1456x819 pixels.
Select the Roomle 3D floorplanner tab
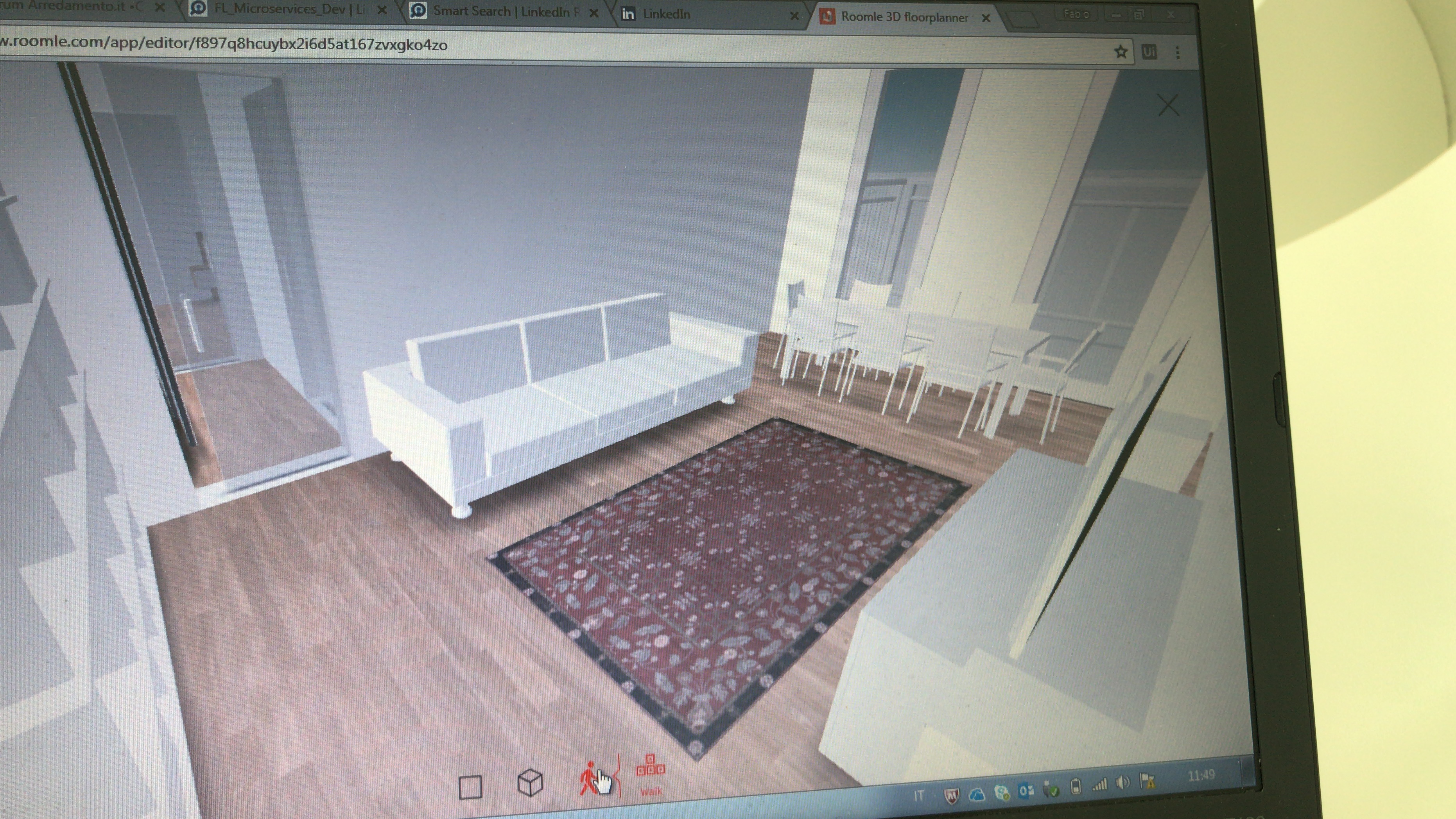coord(904,17)
